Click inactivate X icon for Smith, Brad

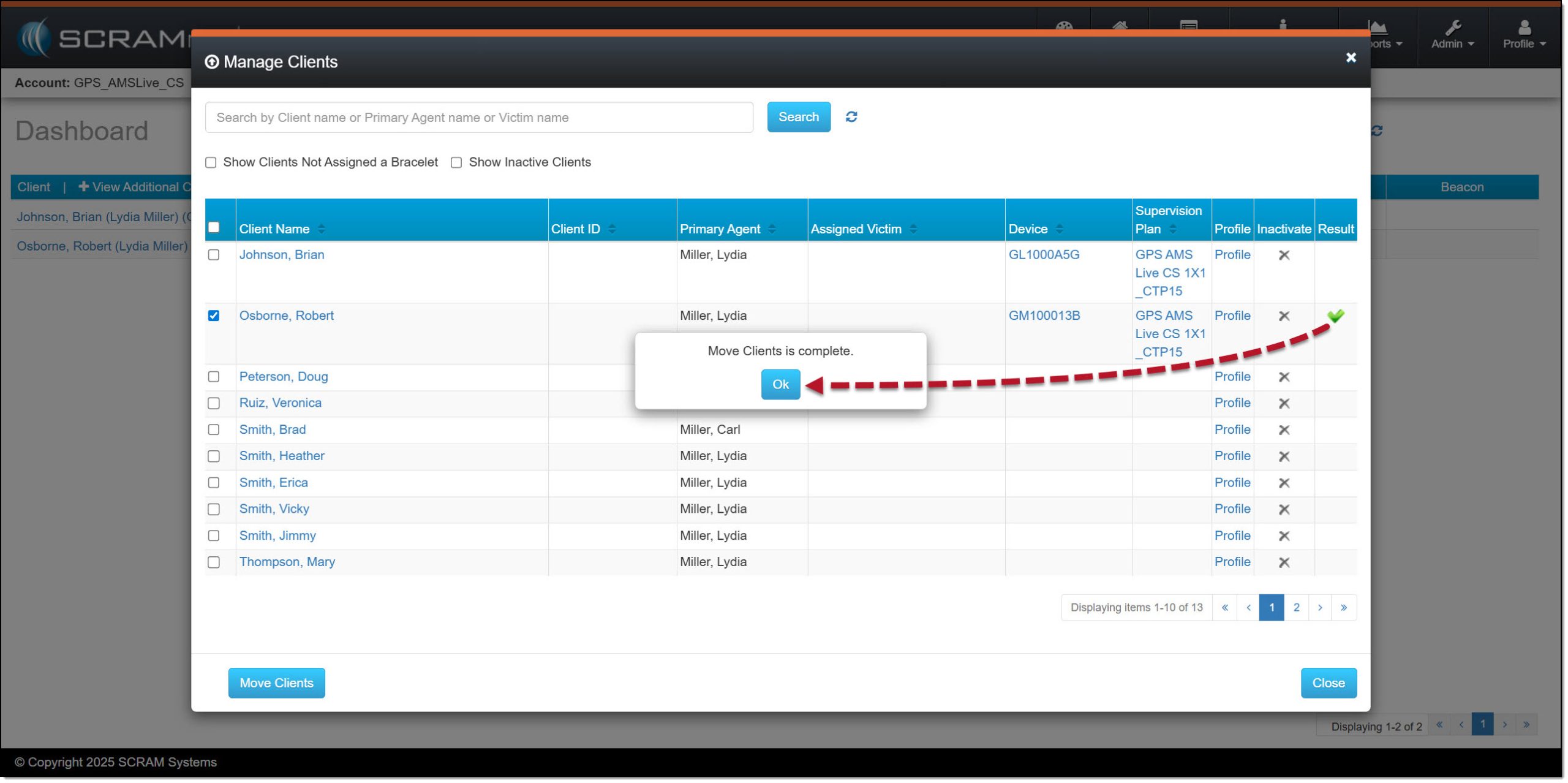tap(1284, 430)
